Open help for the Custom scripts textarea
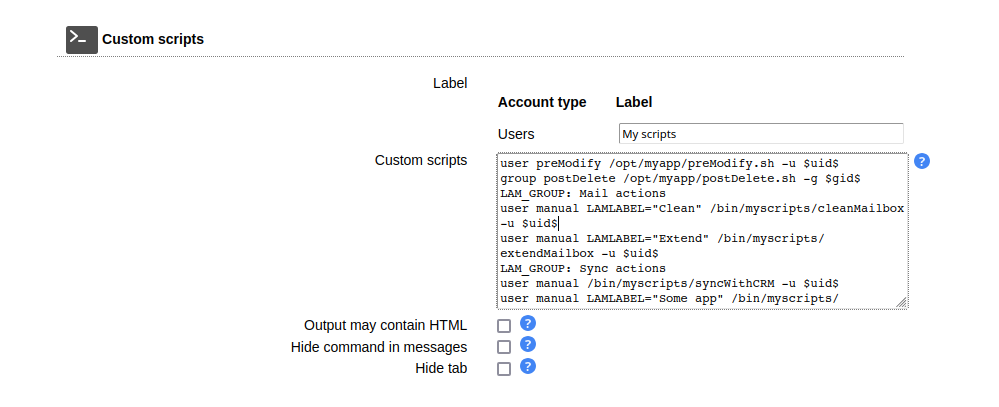Image resolution: width=999 pixels, height=407 pixels. pyautogui.click(x=922, y=161)
